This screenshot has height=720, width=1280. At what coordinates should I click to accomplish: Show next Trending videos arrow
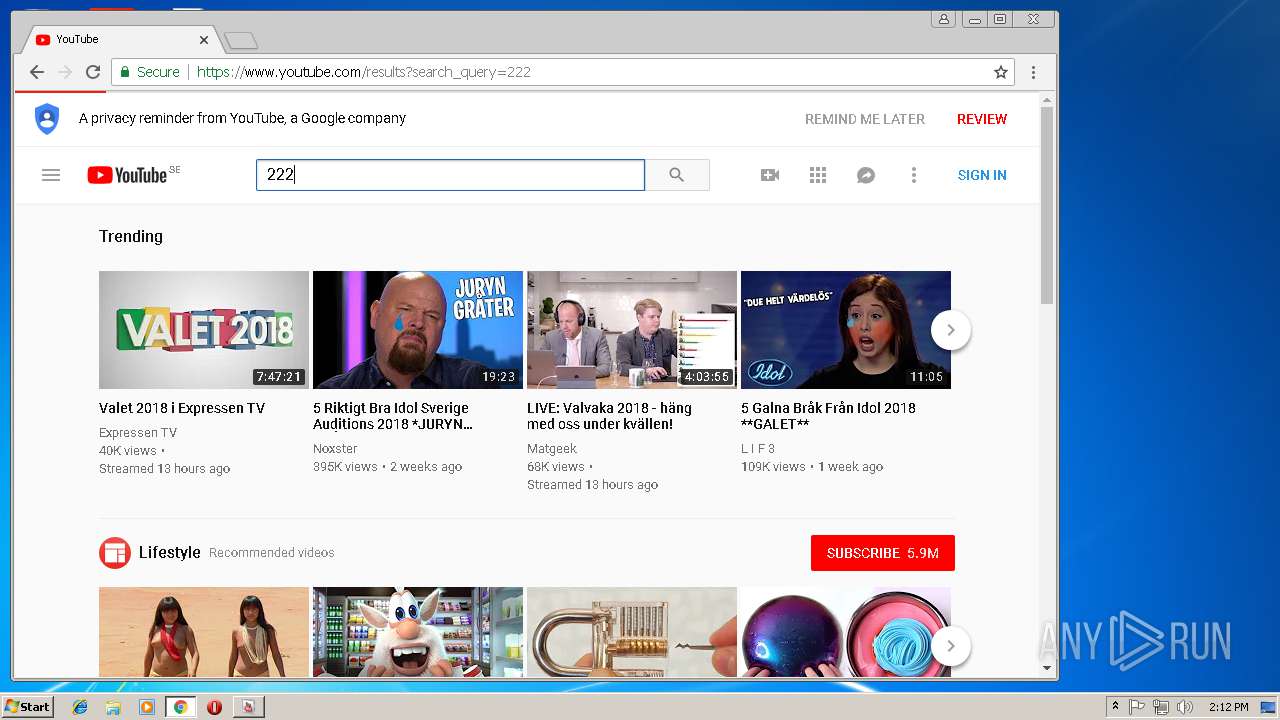pyautogui.click(x=951, y=330)
